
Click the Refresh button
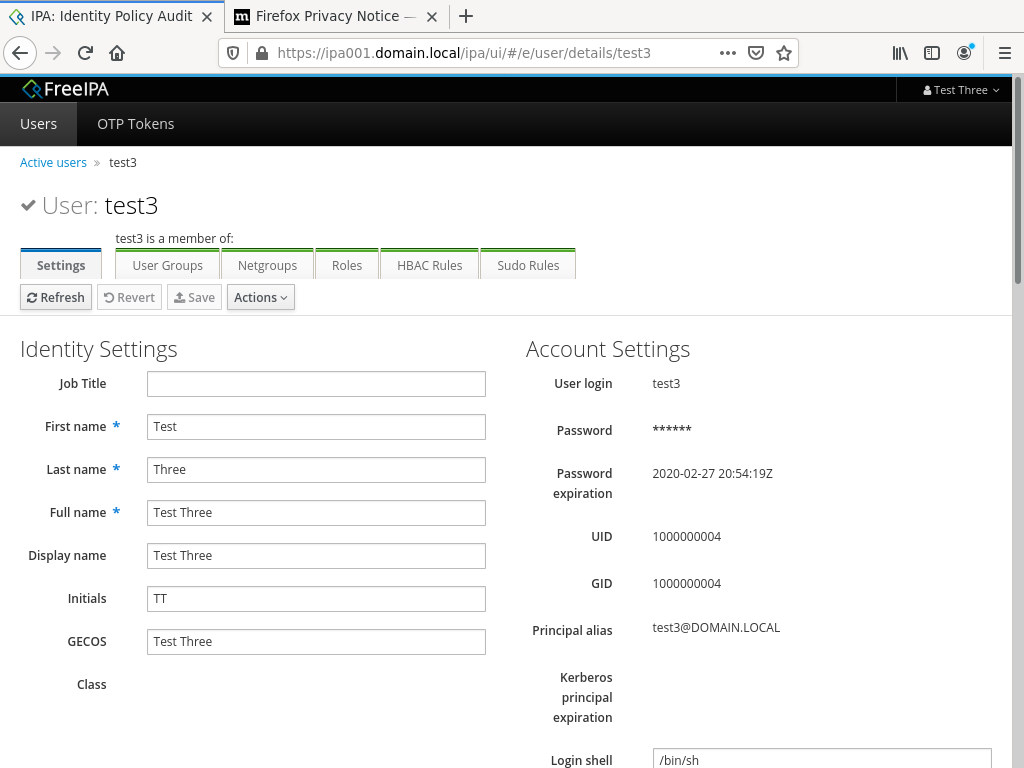(56, 297)
